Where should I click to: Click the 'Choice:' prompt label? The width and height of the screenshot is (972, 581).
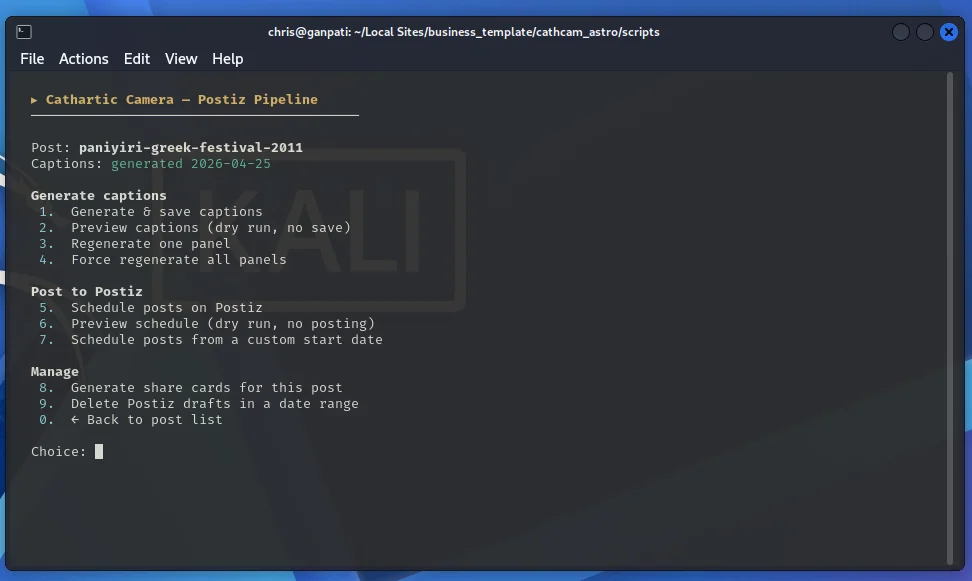click(x=59, y=451)
